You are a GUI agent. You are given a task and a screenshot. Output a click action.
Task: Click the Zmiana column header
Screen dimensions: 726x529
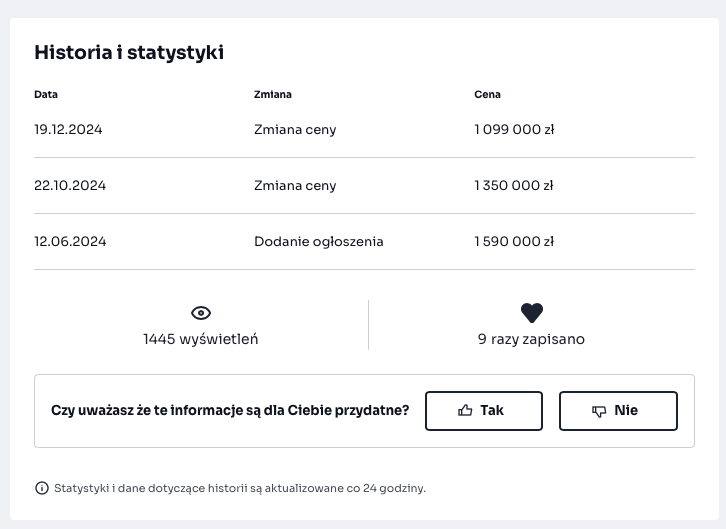tap(273, 95)
